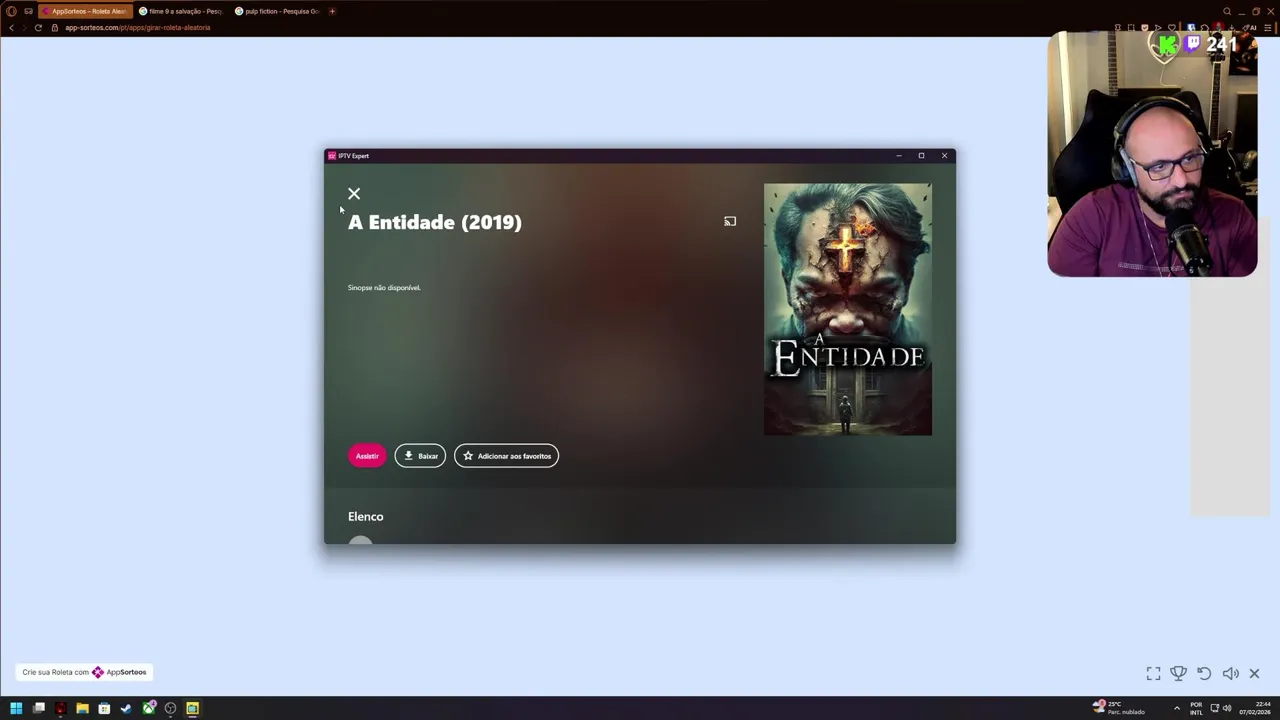The height and width of the screenshot is (720, 1280).
Task: Open the Windows Start menu
Action: click(16, 708)
